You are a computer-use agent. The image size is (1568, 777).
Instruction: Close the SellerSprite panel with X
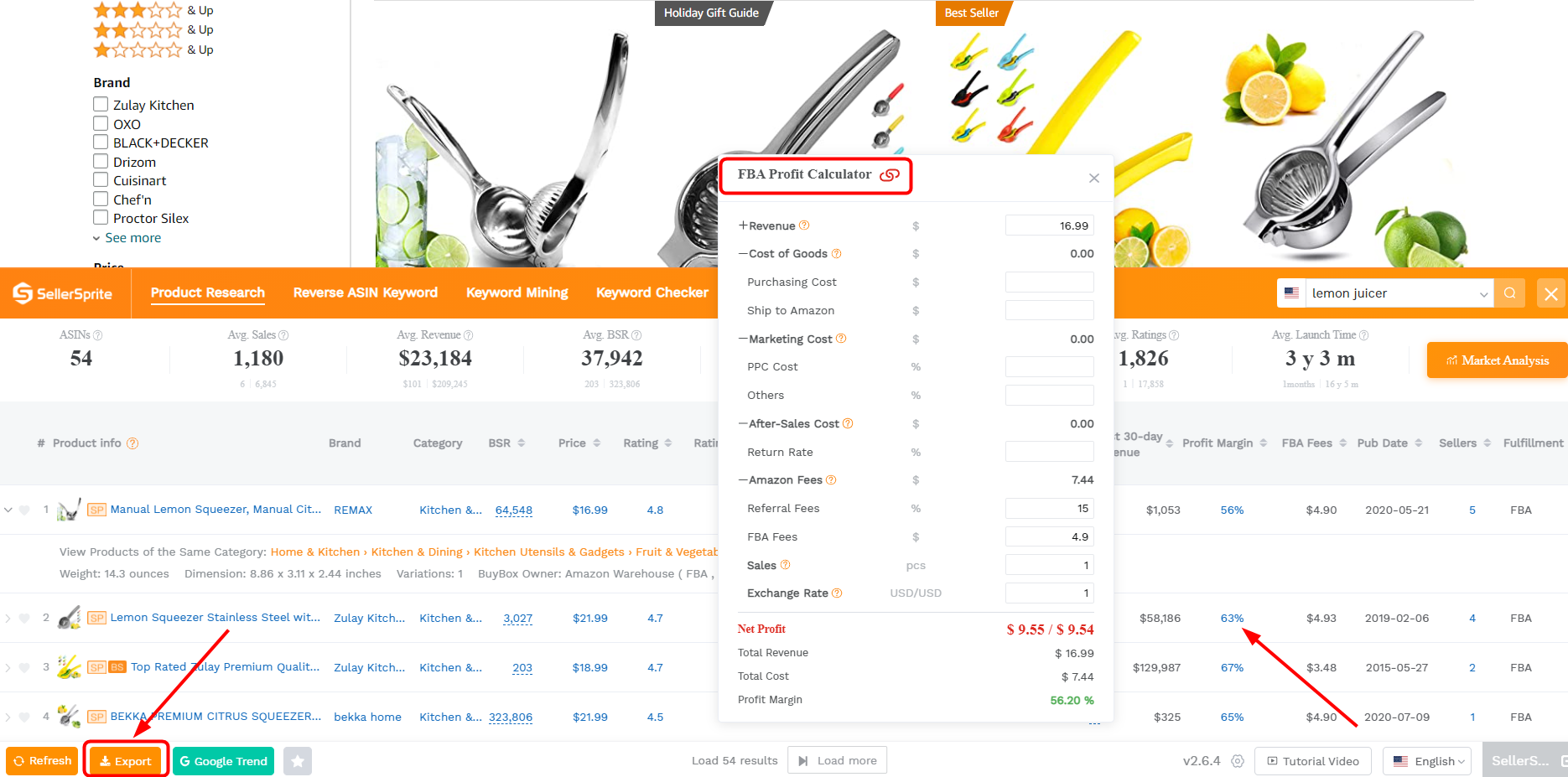click(x=1551, y=293)
